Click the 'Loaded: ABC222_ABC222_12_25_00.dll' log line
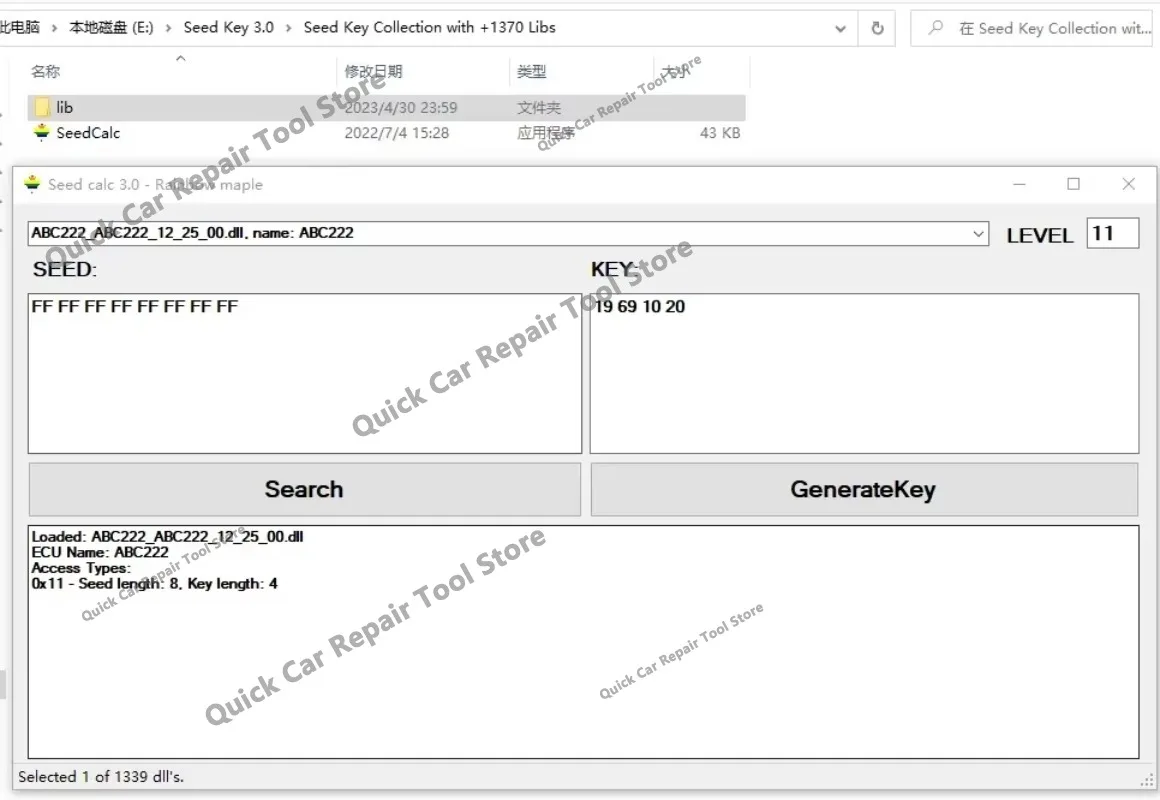Screen dimensions: 1160x800 pos(167,537)
